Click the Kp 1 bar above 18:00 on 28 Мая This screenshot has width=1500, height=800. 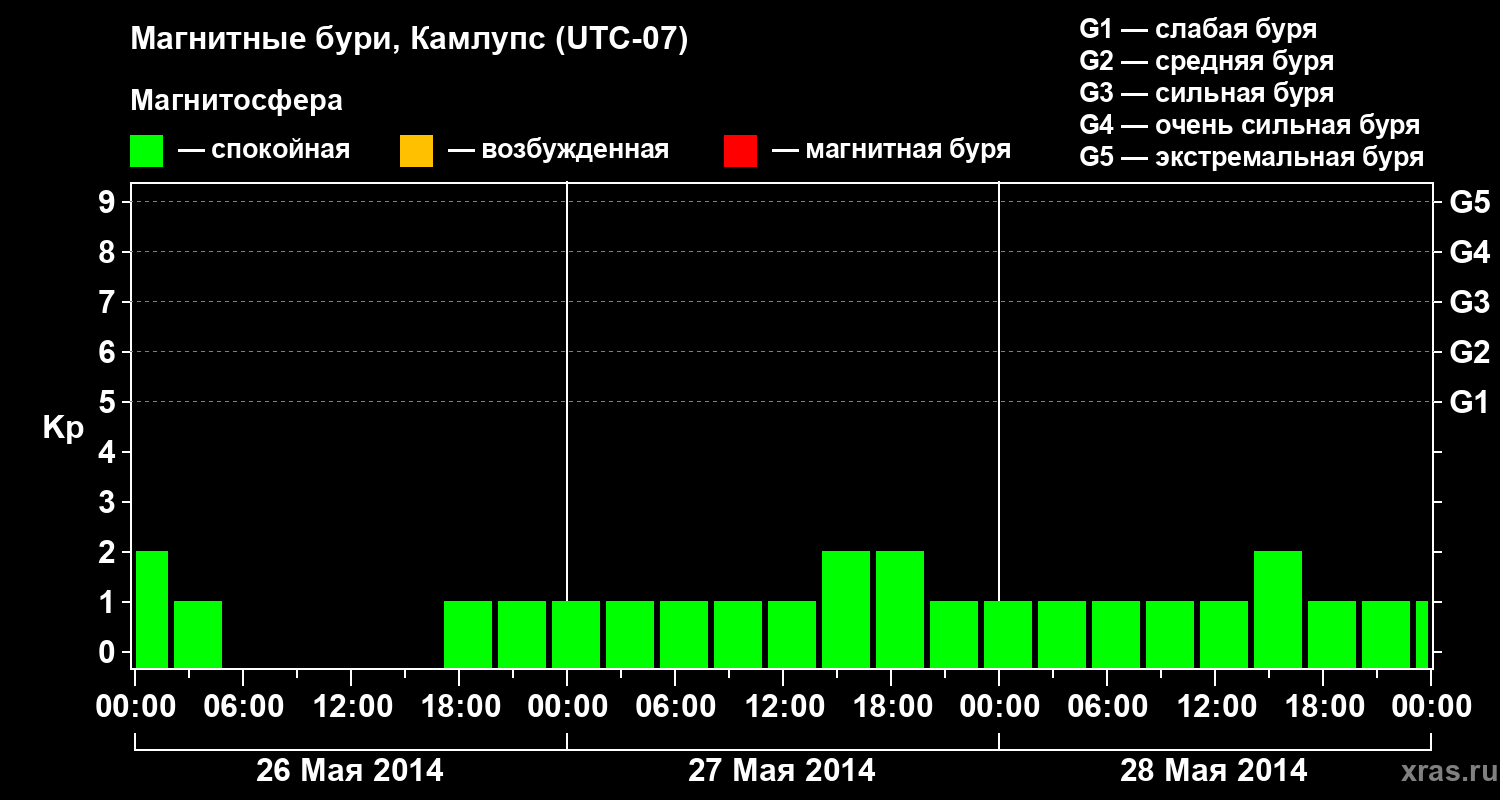[1332, 634]
